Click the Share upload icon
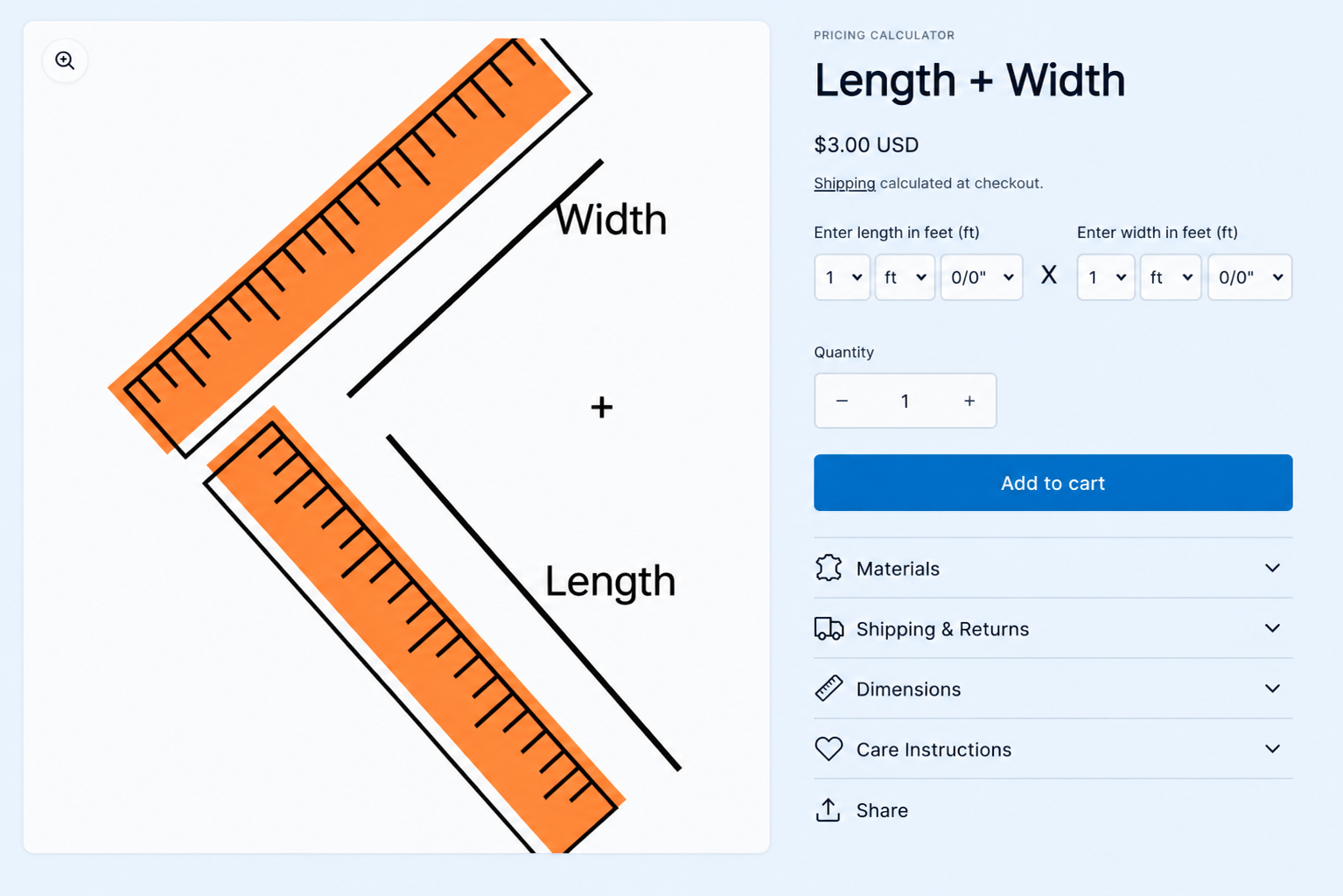The width and height of the screenshot is (1343, 896). pos(828,810)
